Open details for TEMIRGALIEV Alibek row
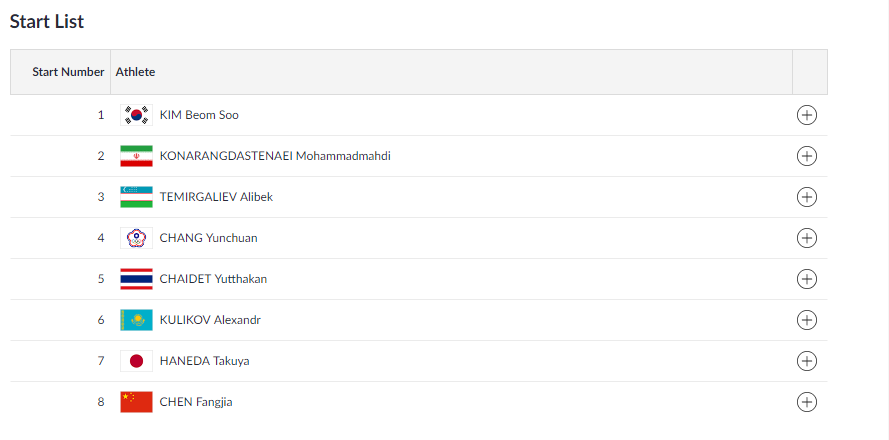The image size is (889, 440). pos(806,197)
